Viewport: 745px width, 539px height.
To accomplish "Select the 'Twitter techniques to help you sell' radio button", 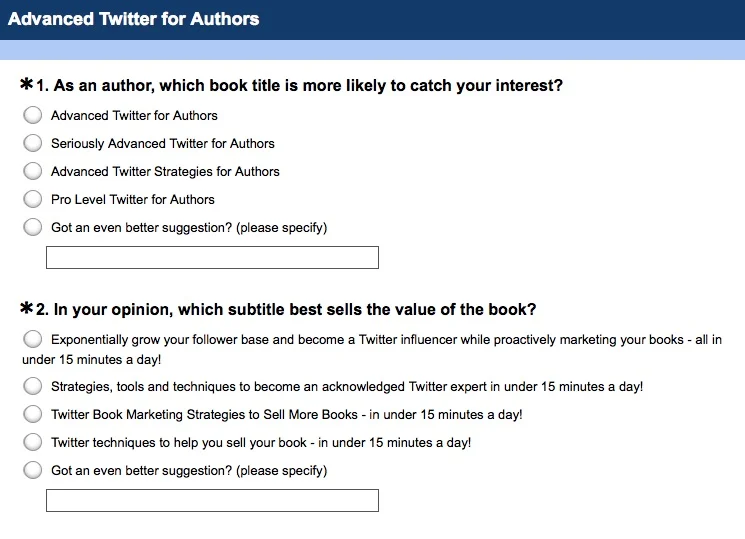I will (33, 442).
